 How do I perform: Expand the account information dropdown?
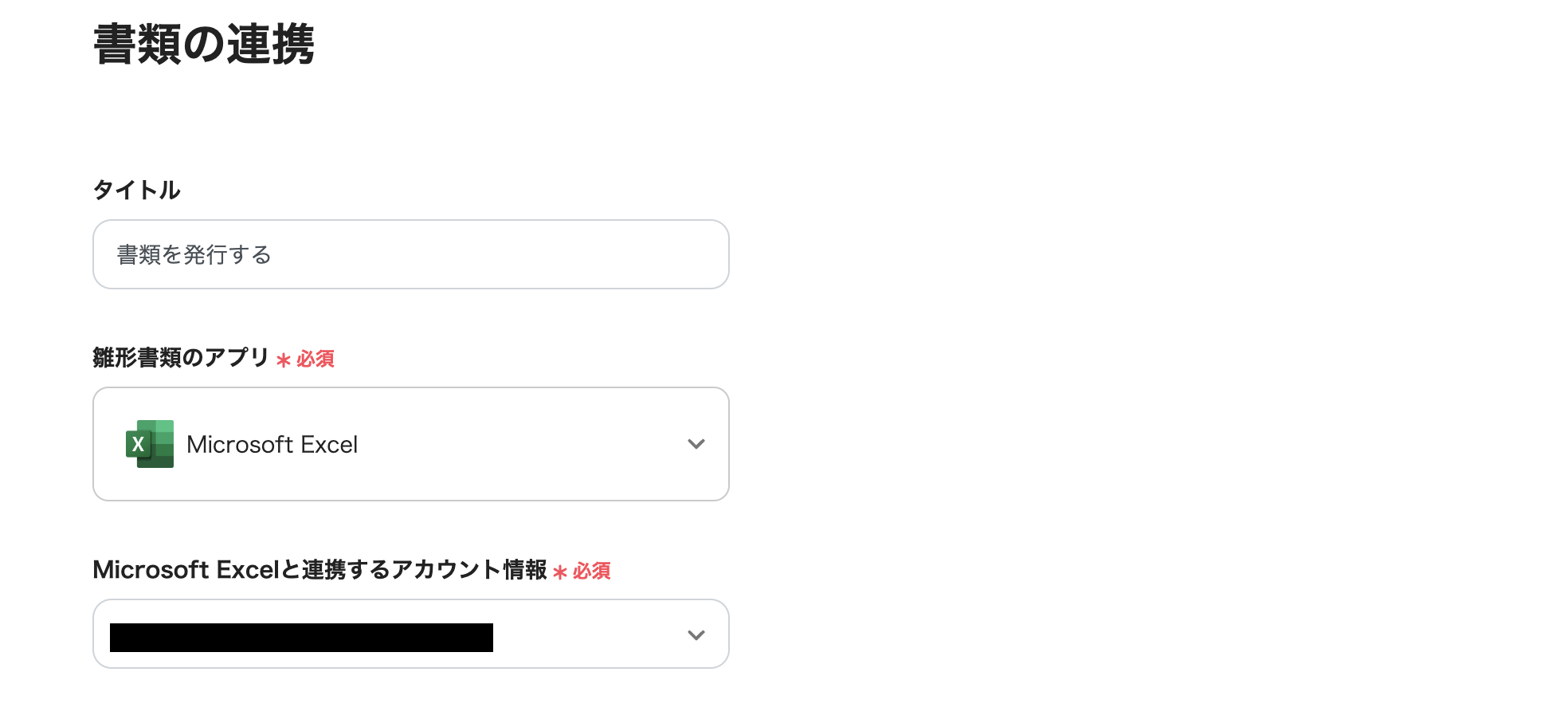click(410, 634)
